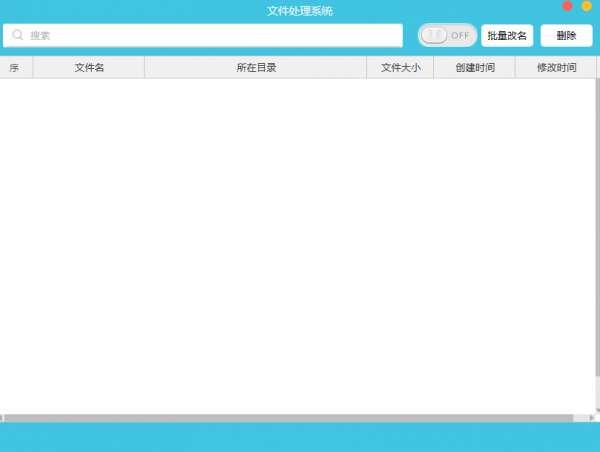Click the horizontal scrollbar left arrow

coord(3,418)
